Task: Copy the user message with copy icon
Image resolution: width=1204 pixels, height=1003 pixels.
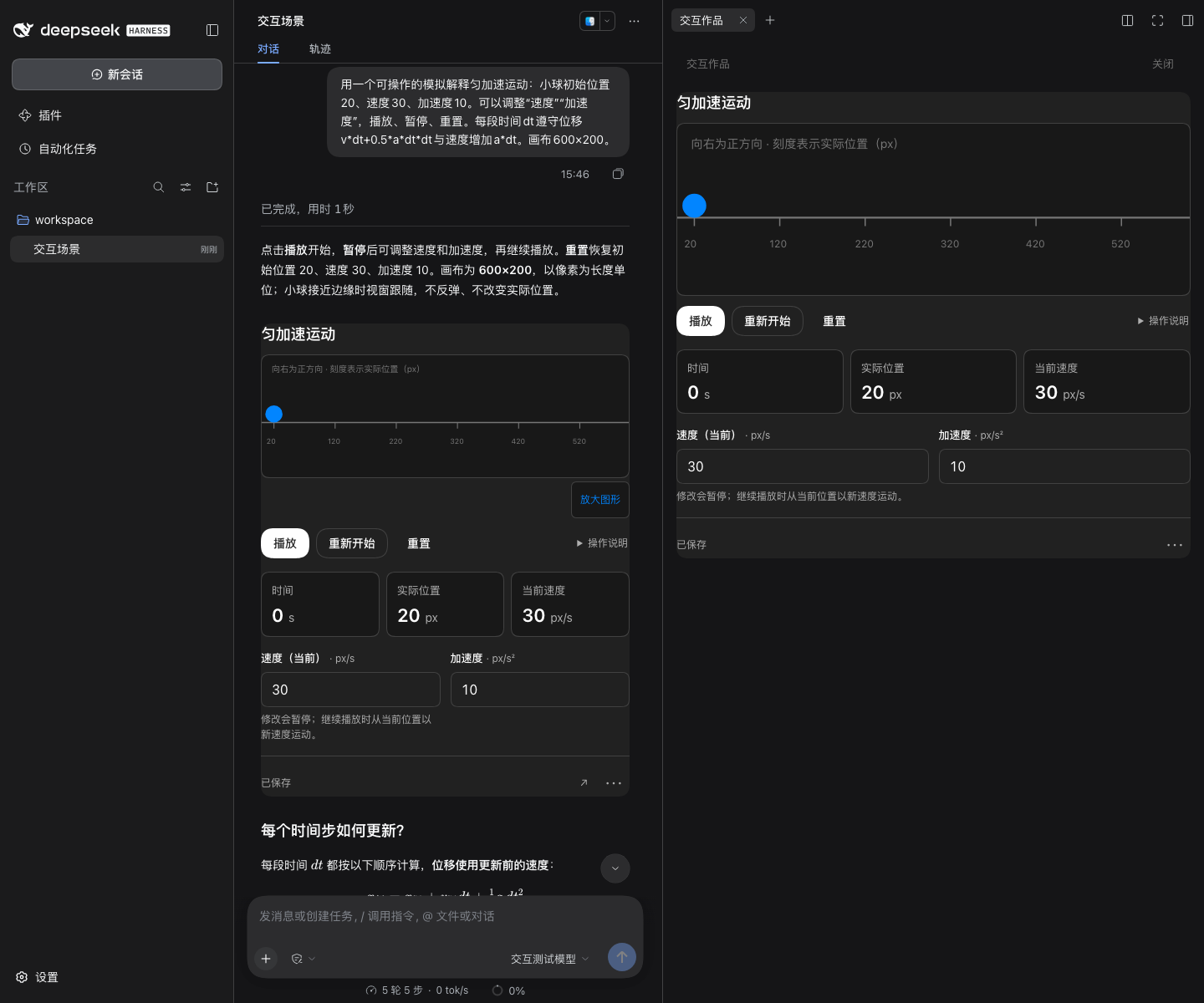Action: point(618,174)
